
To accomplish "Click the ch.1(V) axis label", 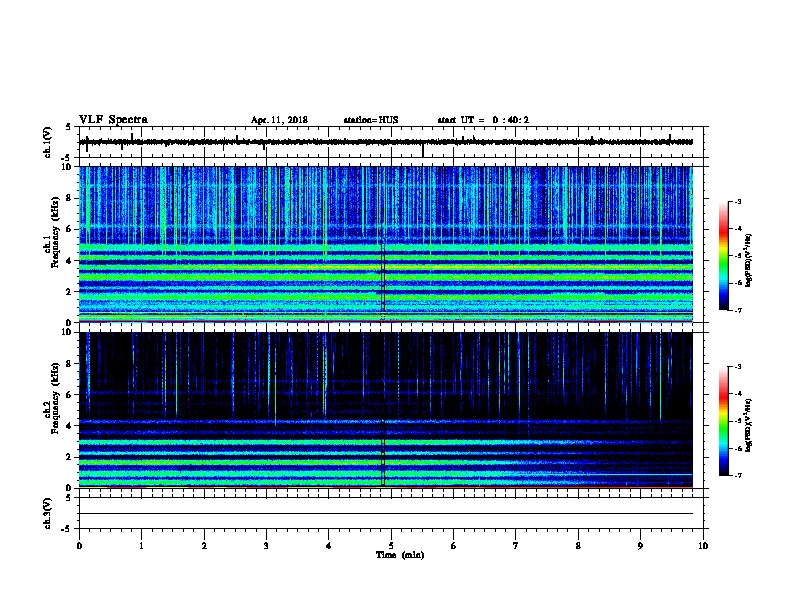I will (x=47, y=142).
